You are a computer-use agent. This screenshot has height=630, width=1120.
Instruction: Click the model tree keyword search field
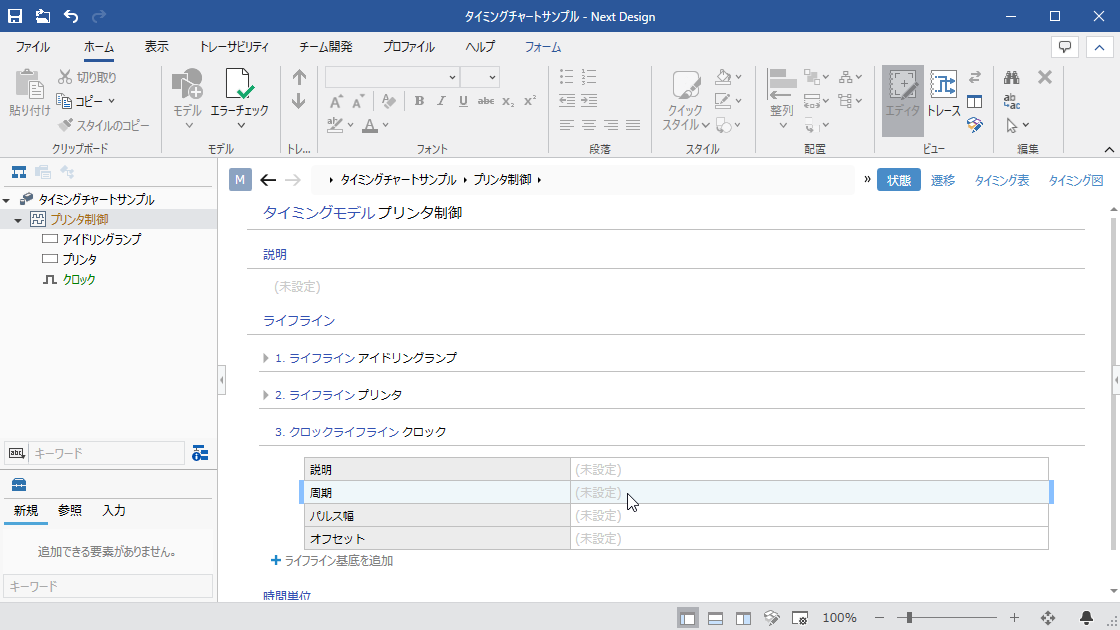[107, 453]
